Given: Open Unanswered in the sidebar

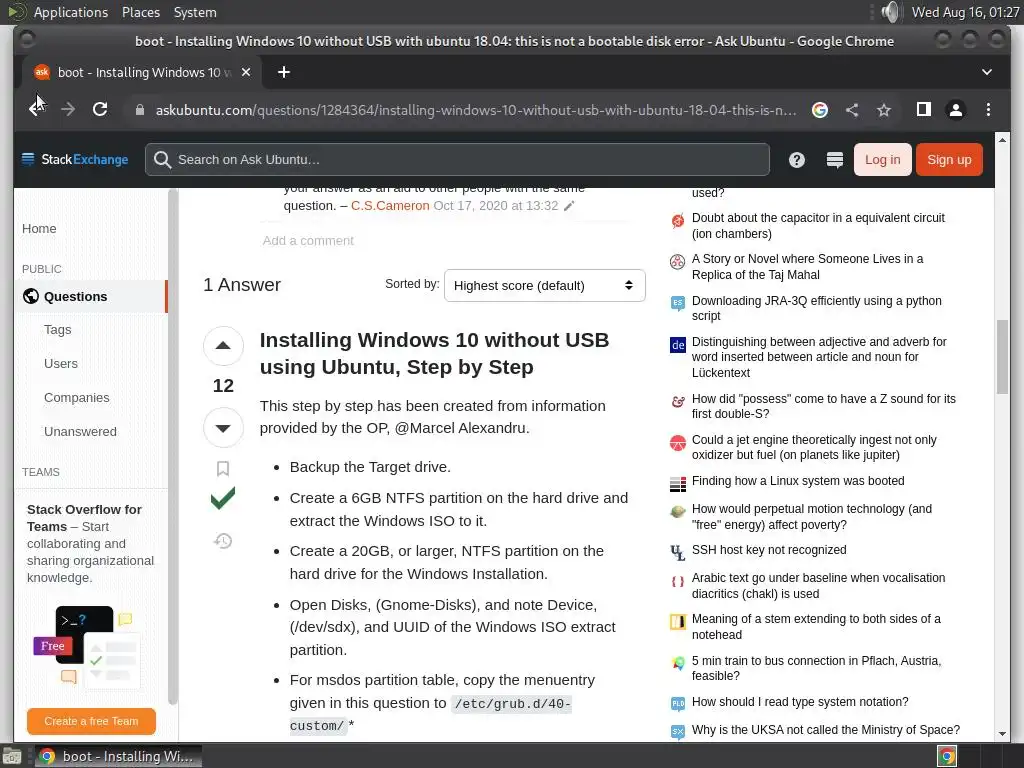Looking at the screenshot, I should (x=80, y=432).
